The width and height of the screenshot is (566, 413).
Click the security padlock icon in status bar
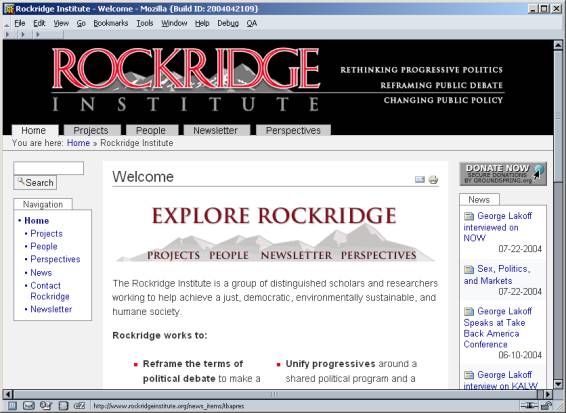pos(547,406)
